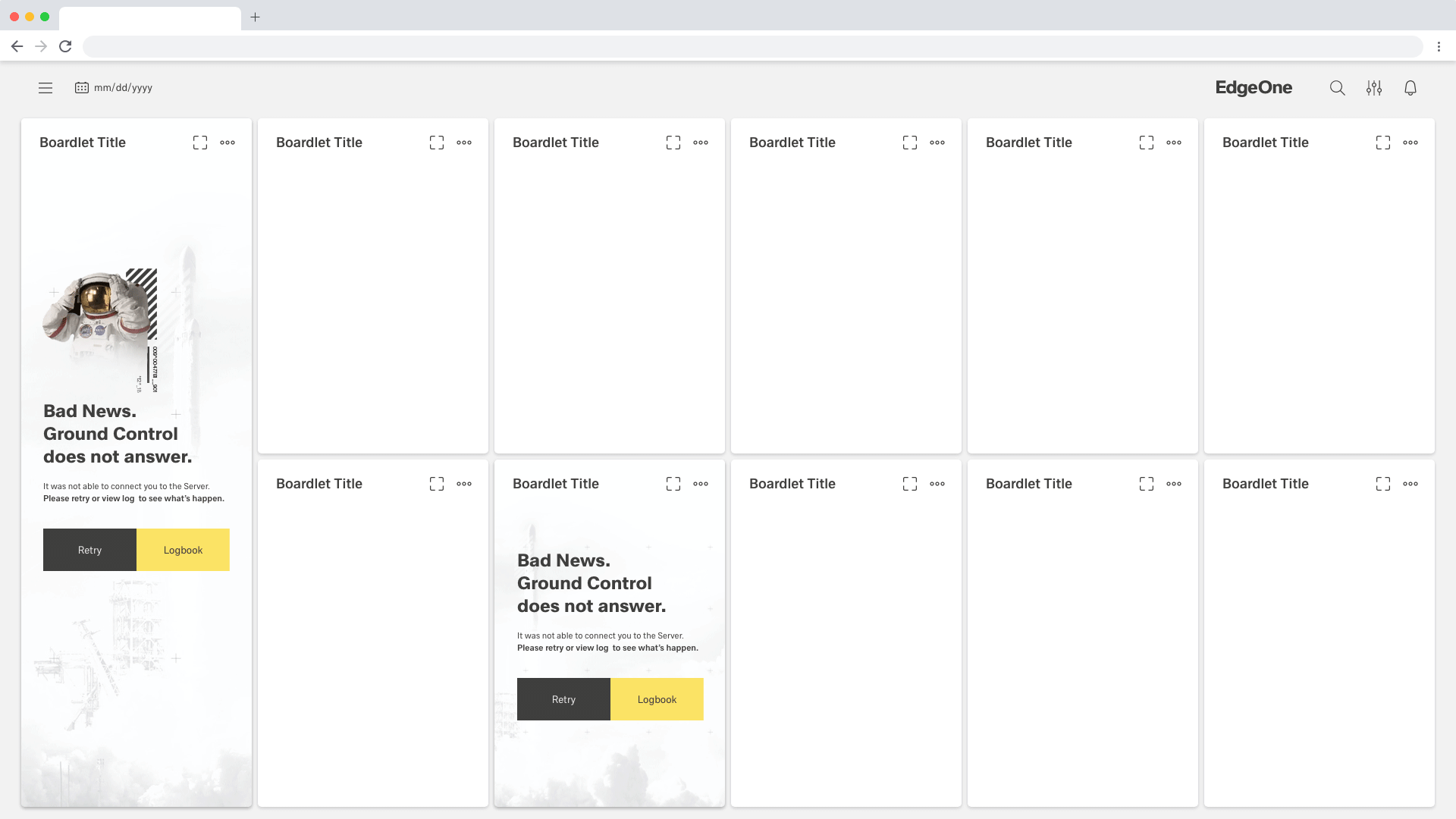The image size is (1456, 819).
Task: Click the browser address bar
Action: click(751, 46)
